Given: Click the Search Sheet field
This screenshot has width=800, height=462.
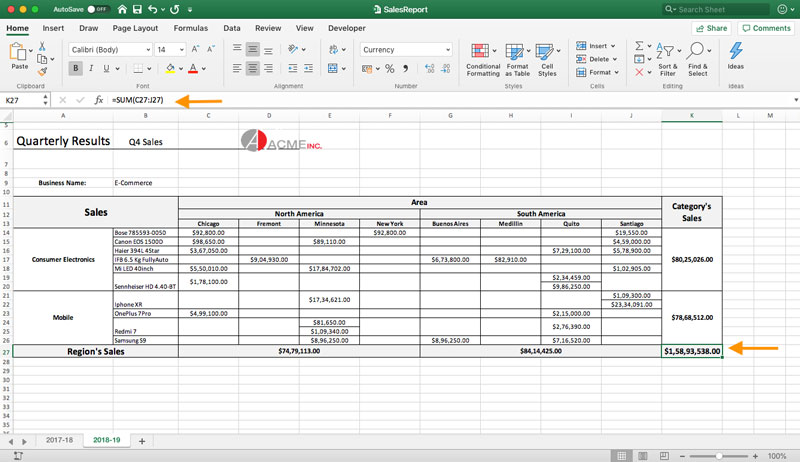Looking at the screenshot, I should 716,9.
